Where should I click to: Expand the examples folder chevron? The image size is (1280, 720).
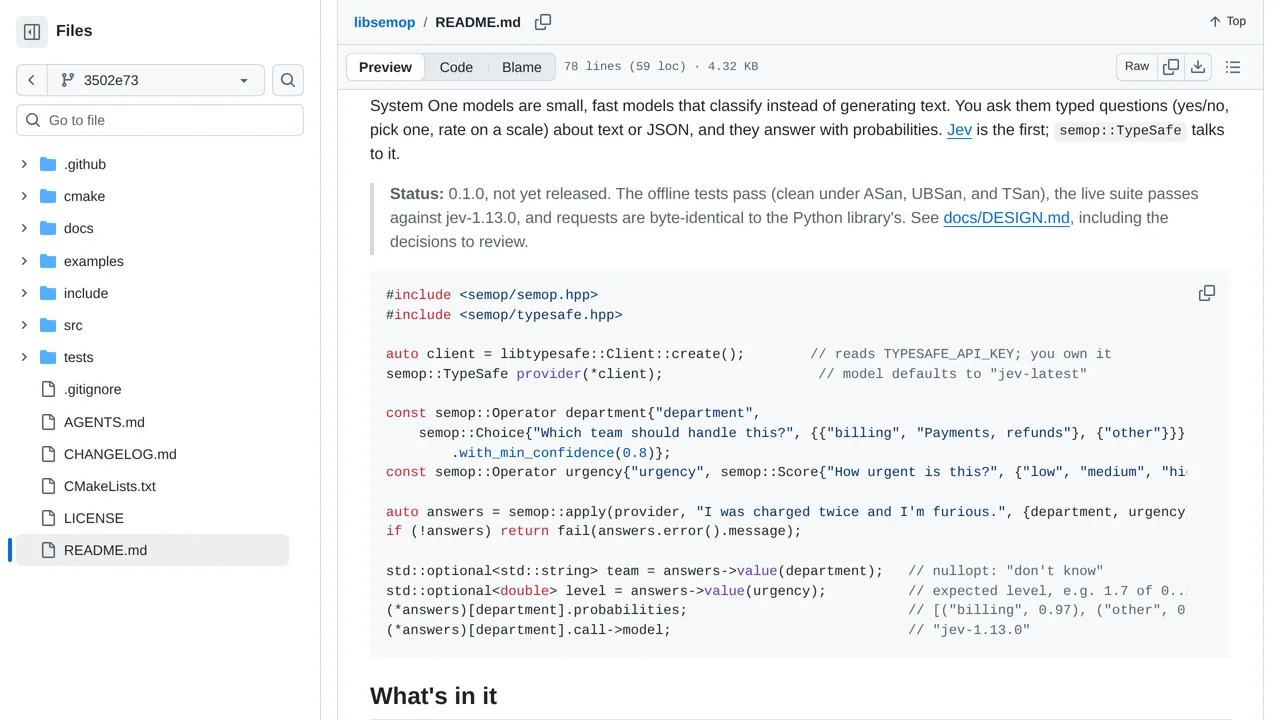pos(24,261)
